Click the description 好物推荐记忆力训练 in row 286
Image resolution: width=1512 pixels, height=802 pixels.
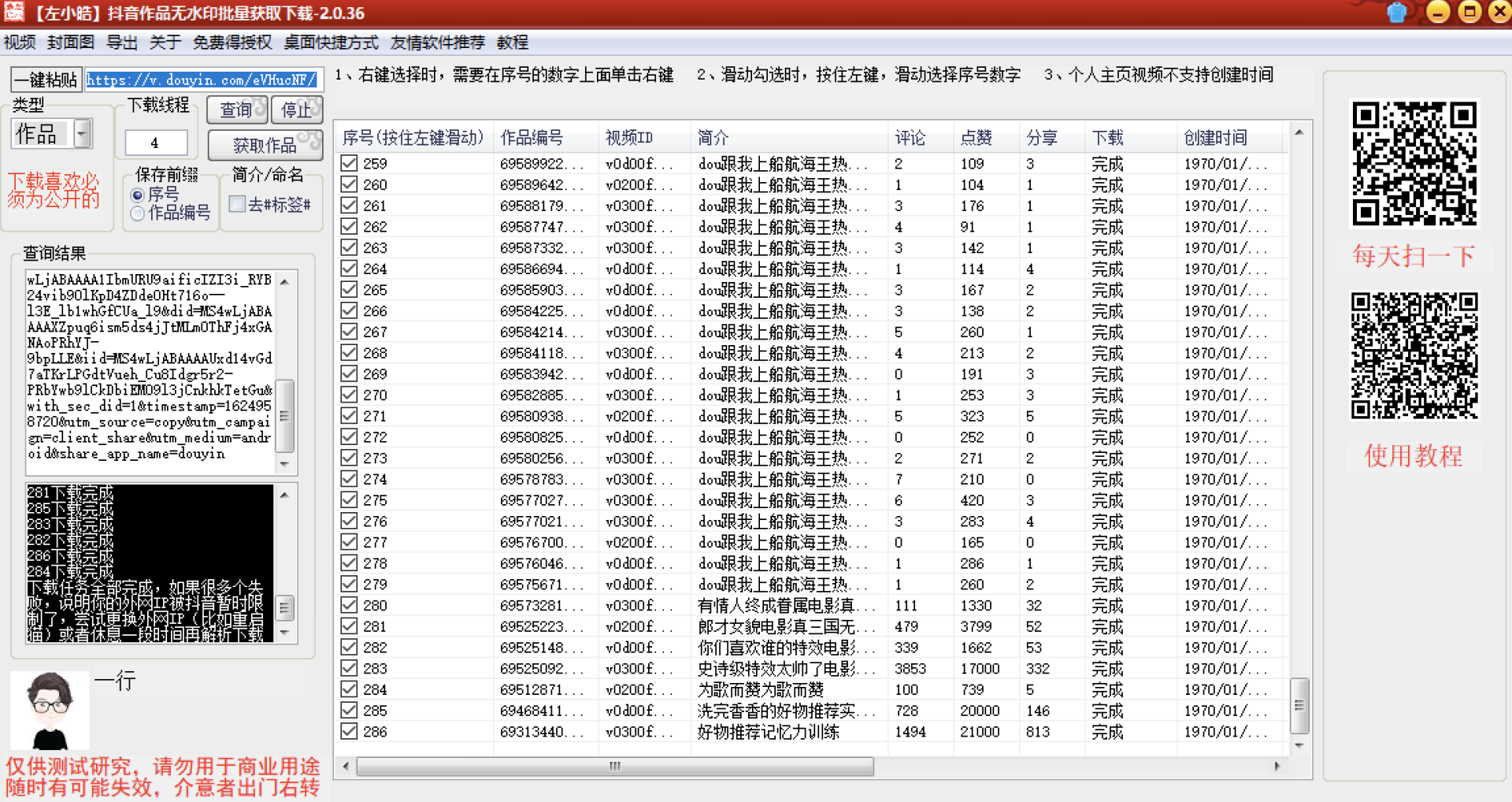(769, 732)
